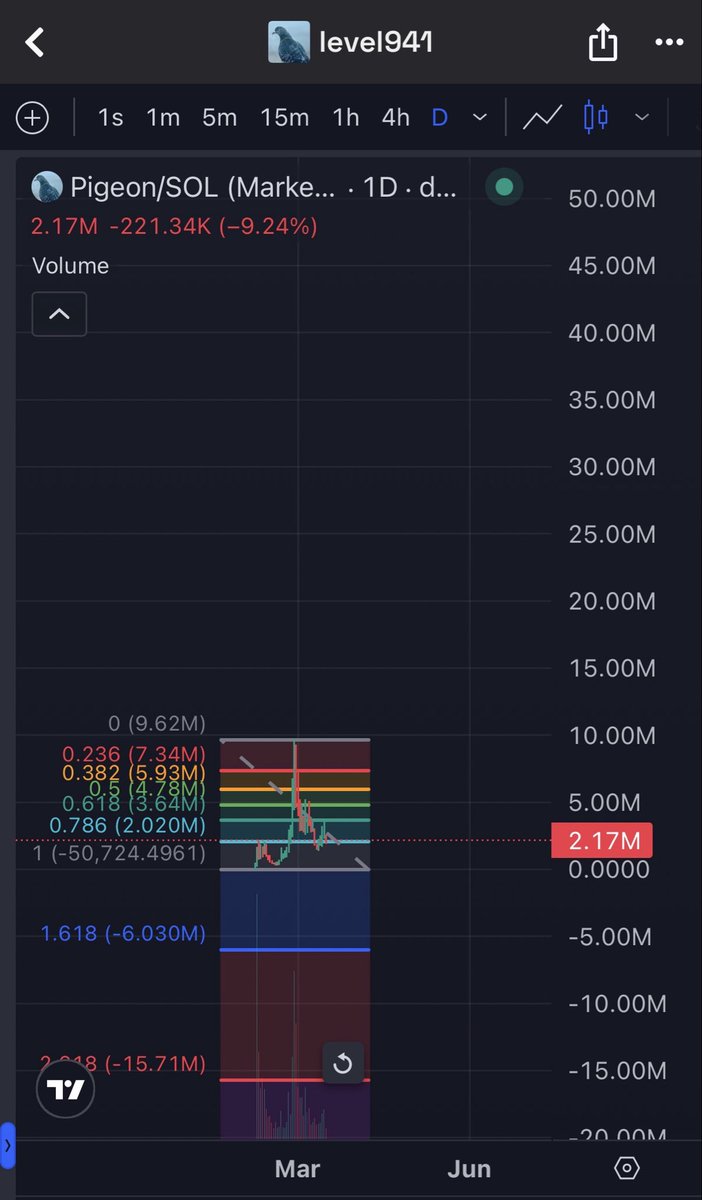Open chart settings hexagon icon
702x1200 pixels.
[627, 1168]
